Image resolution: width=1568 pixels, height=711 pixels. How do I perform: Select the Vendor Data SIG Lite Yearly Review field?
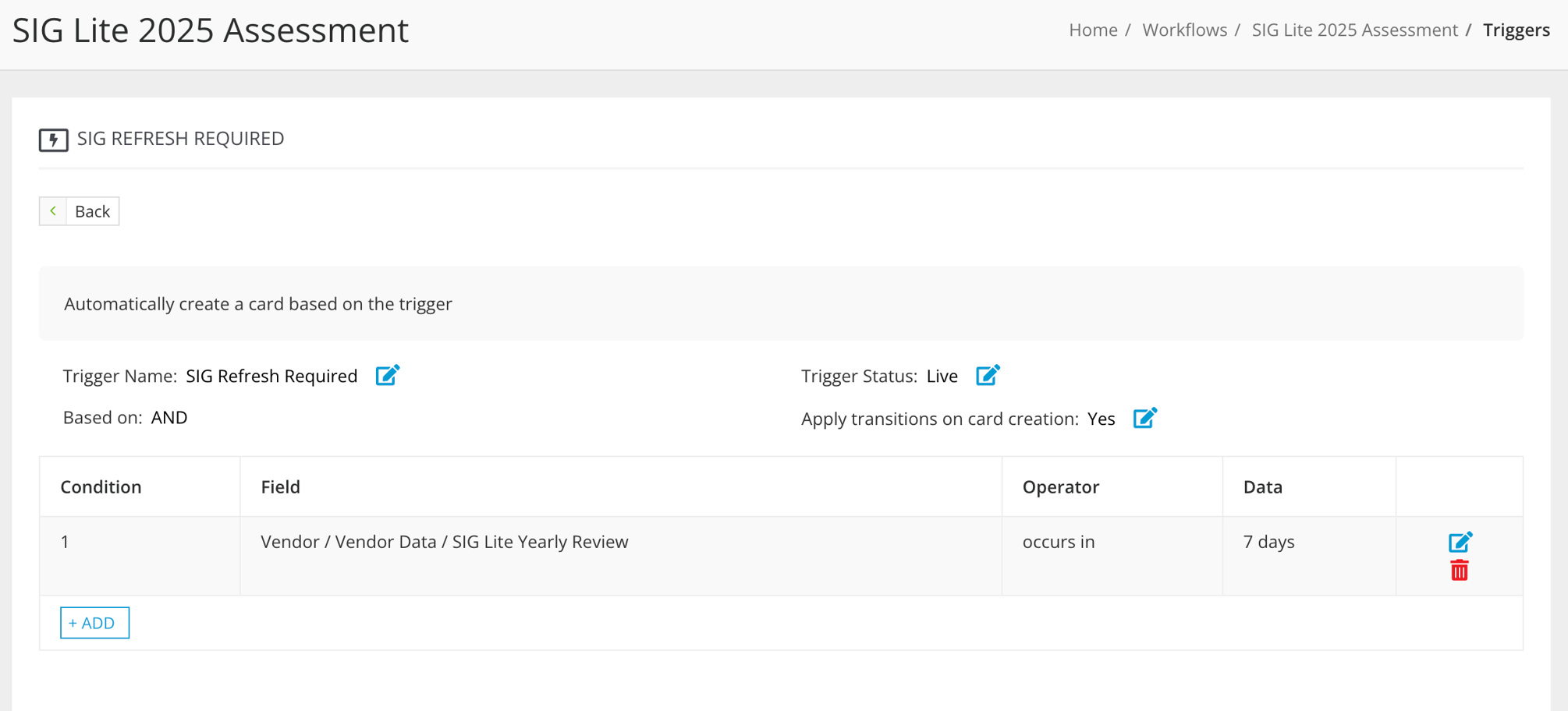click(445, 541)
